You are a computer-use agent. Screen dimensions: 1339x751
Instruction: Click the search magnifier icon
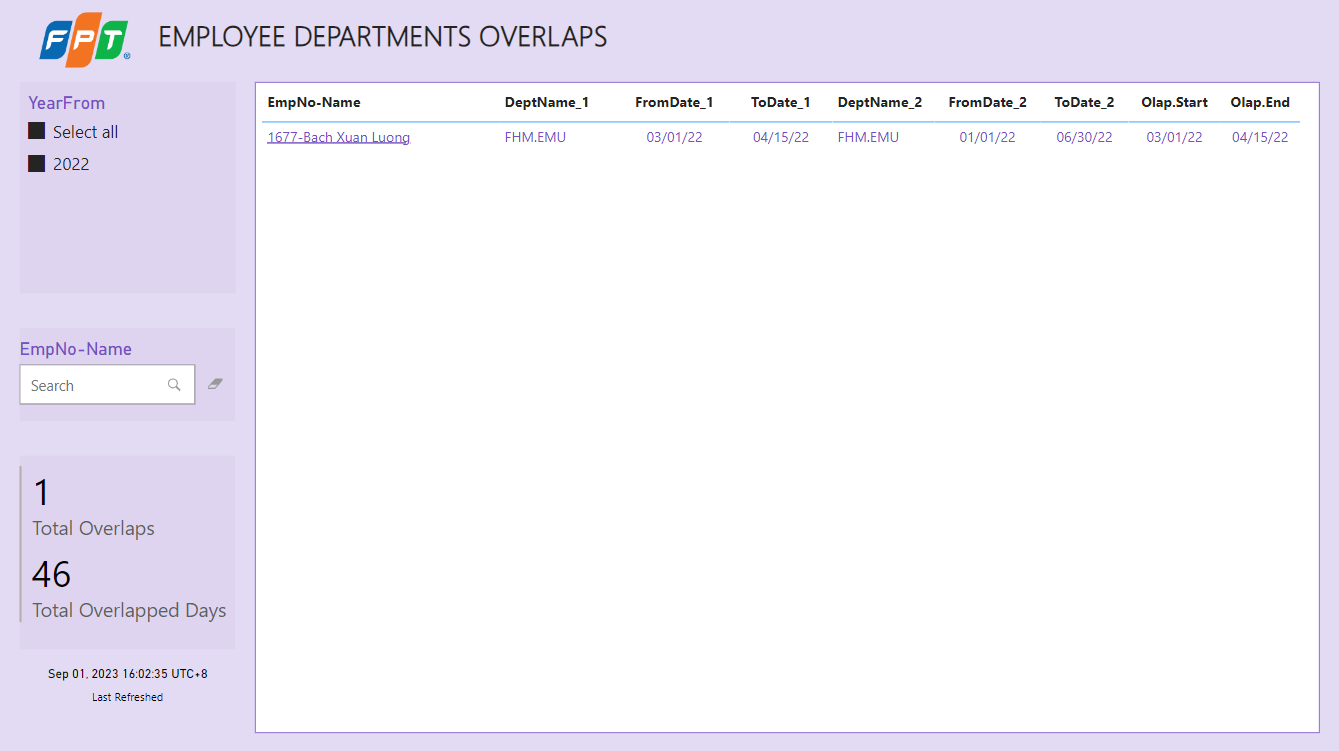click(x=174, y=385)
